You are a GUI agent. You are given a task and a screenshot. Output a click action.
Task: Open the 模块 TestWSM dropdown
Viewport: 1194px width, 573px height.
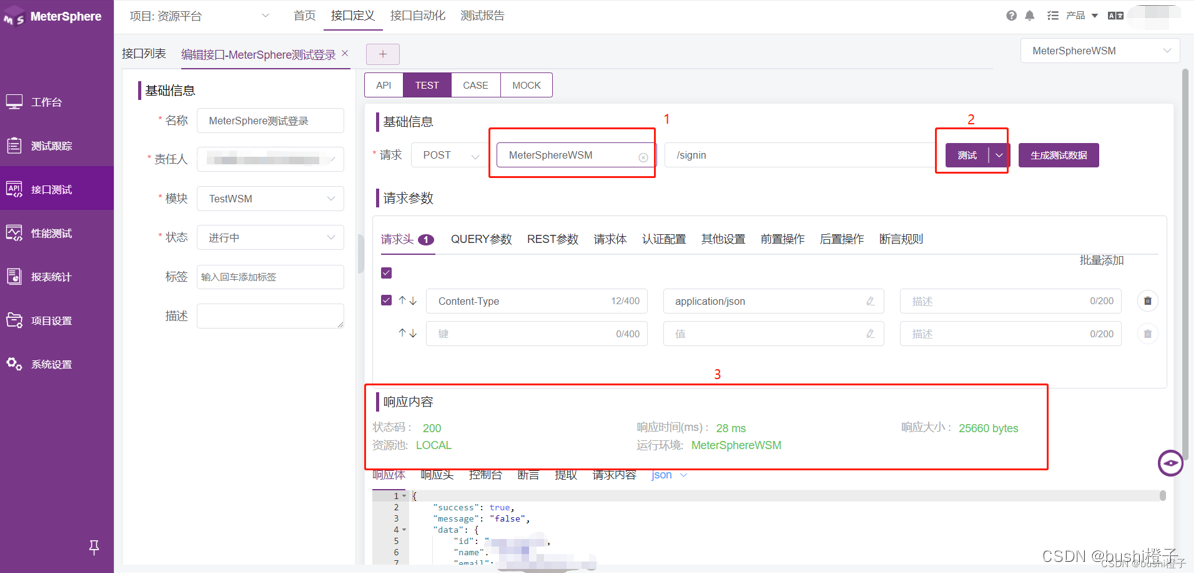click(270, 198)
